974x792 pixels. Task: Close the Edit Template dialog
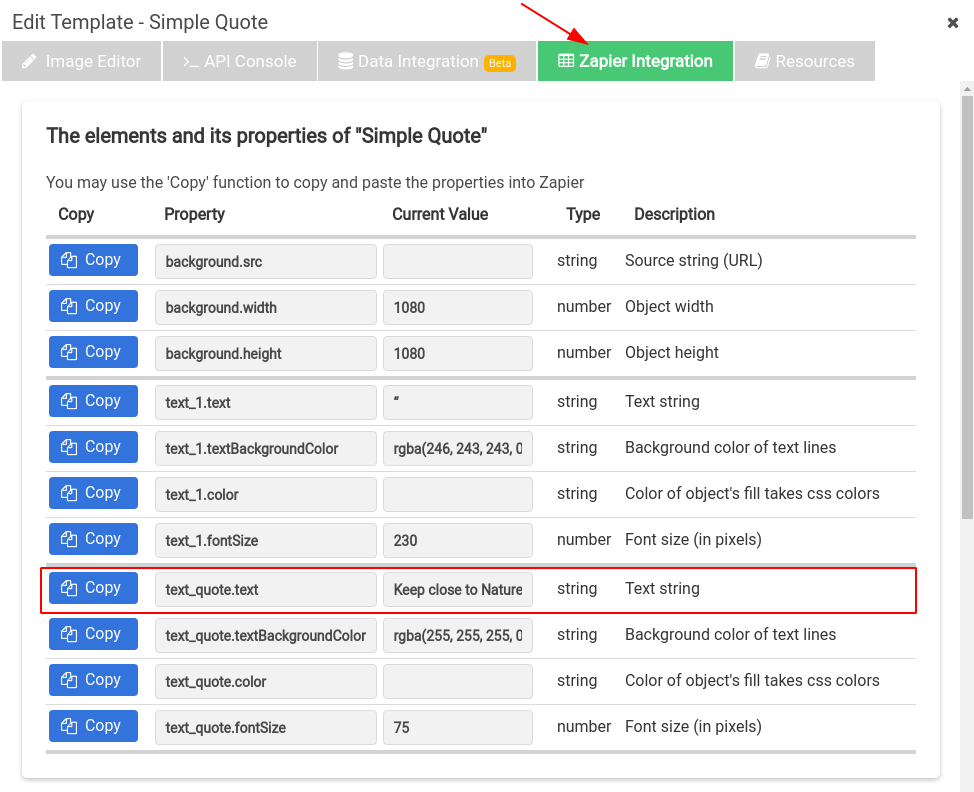coord(953,23)
